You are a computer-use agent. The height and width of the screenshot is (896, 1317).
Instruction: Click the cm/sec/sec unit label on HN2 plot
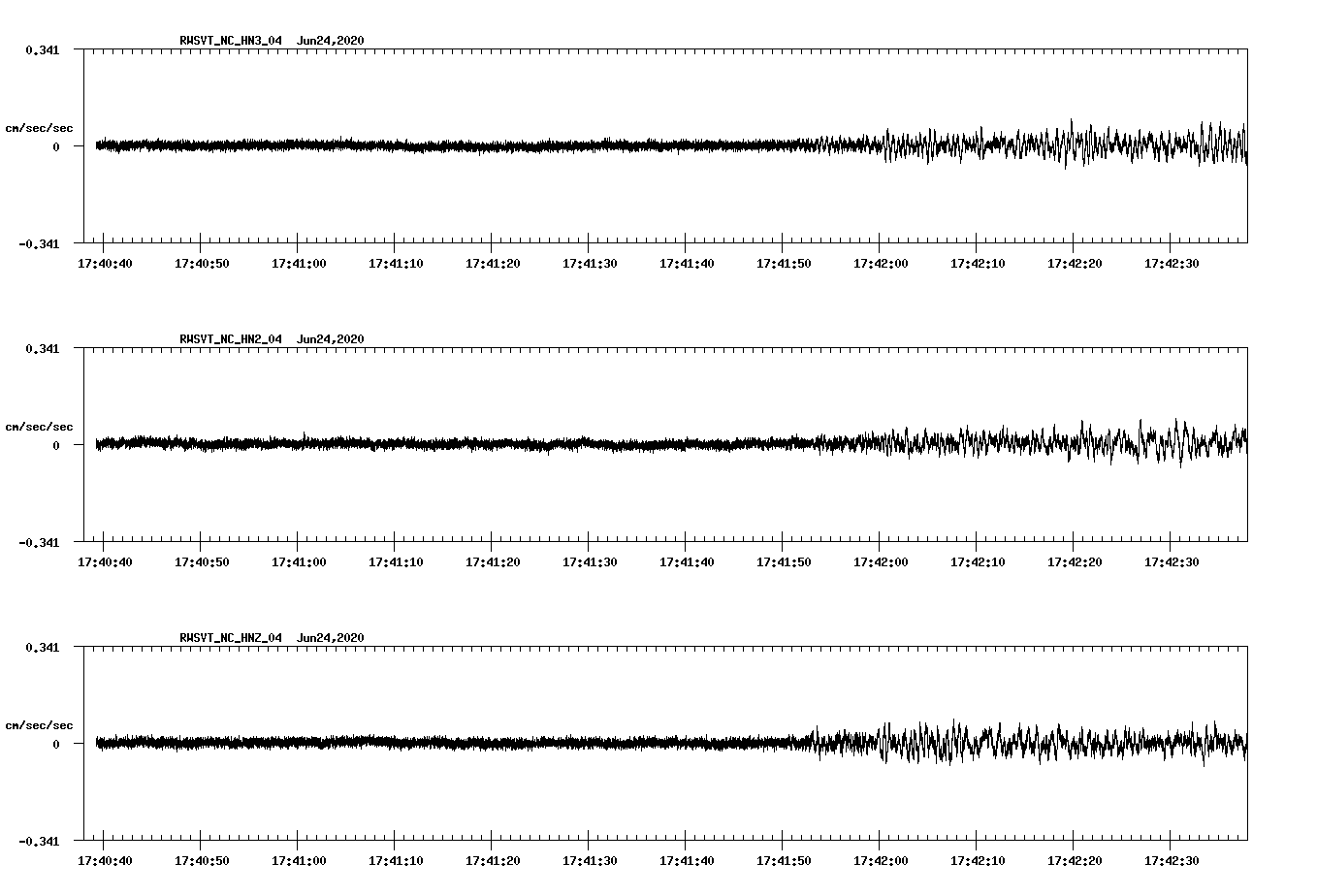(x=39, y=427)
